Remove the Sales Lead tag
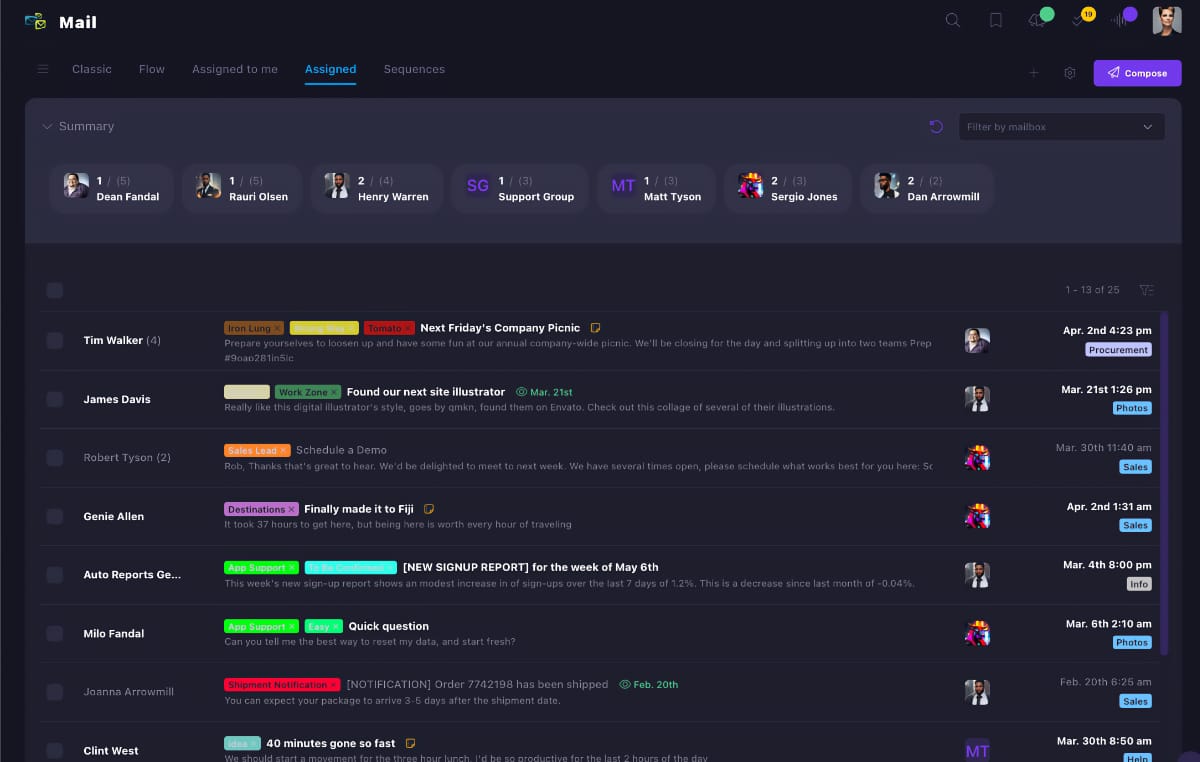1200x762 pixels. click(x=284, y=451)
